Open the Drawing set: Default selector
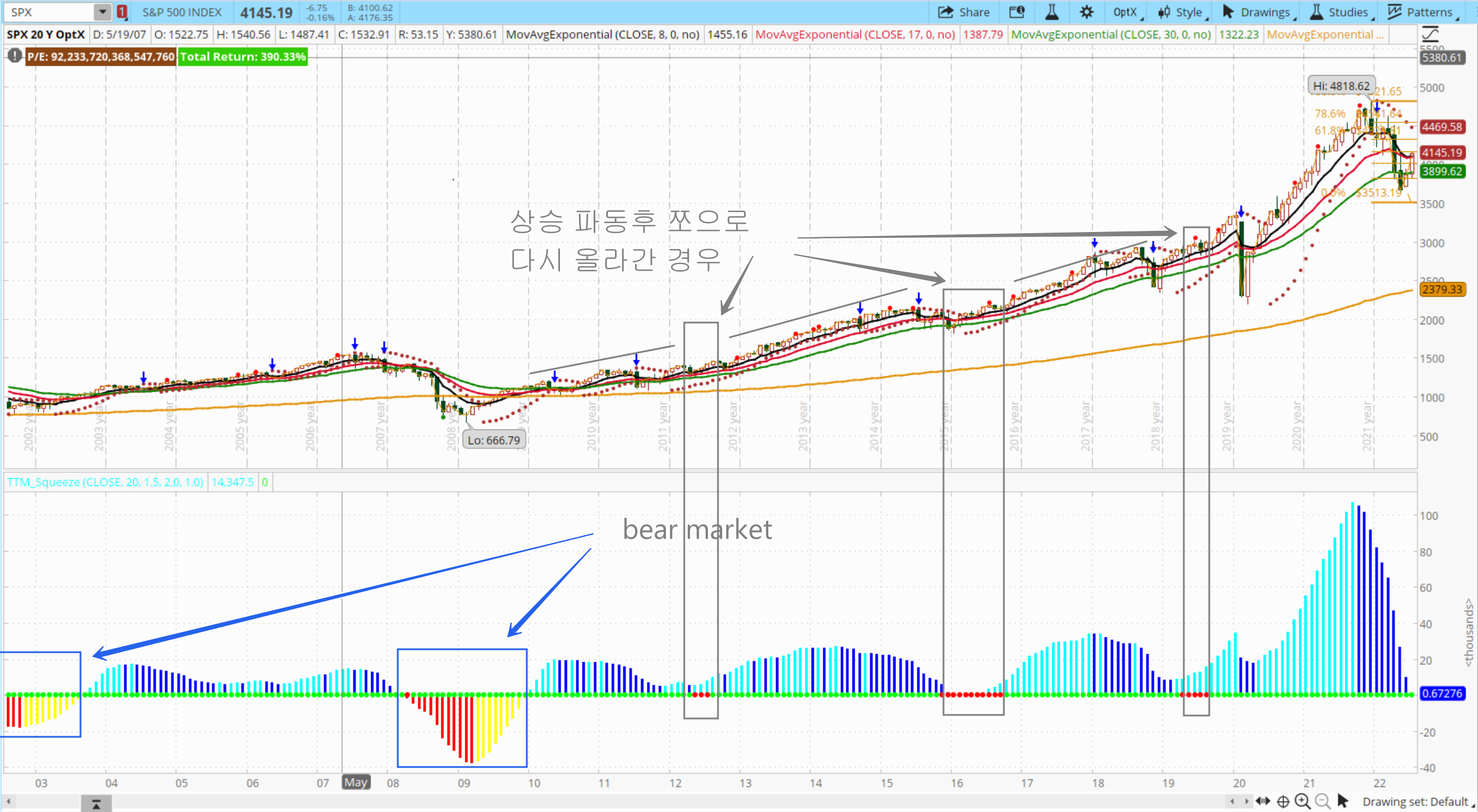1478x812 pixels. pos(1416,801)
